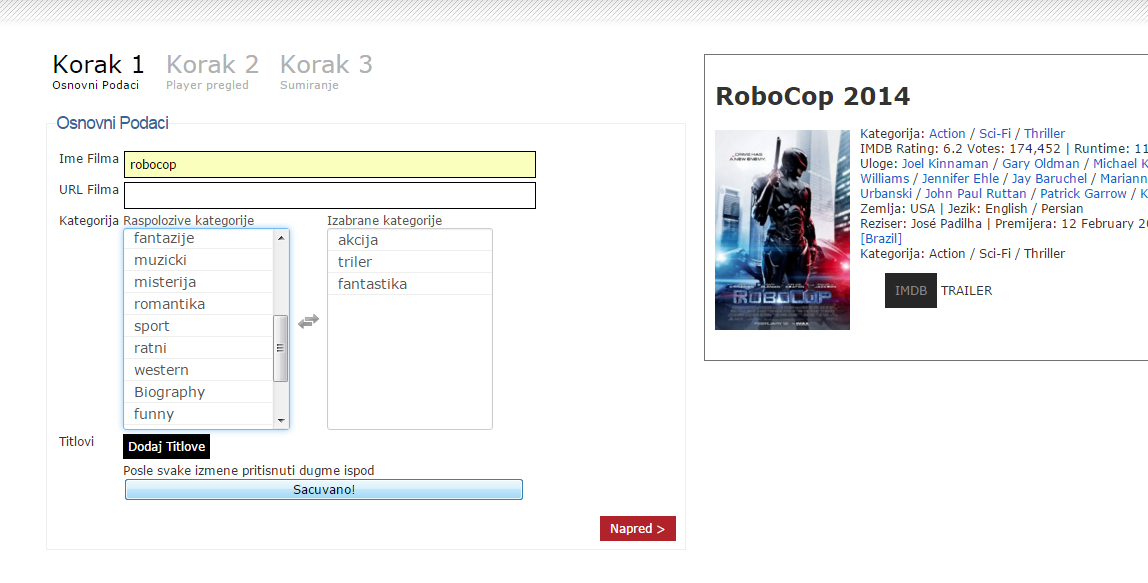Go to Korak 2 Player pregled tab

212,72
